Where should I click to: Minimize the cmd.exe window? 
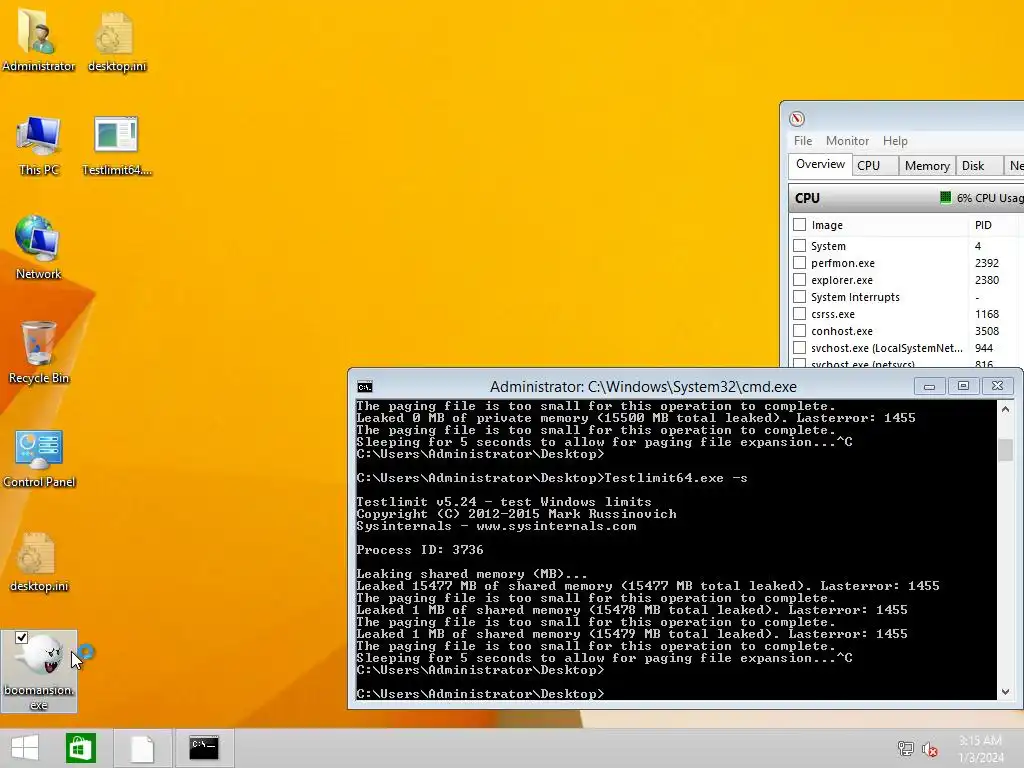929,386
